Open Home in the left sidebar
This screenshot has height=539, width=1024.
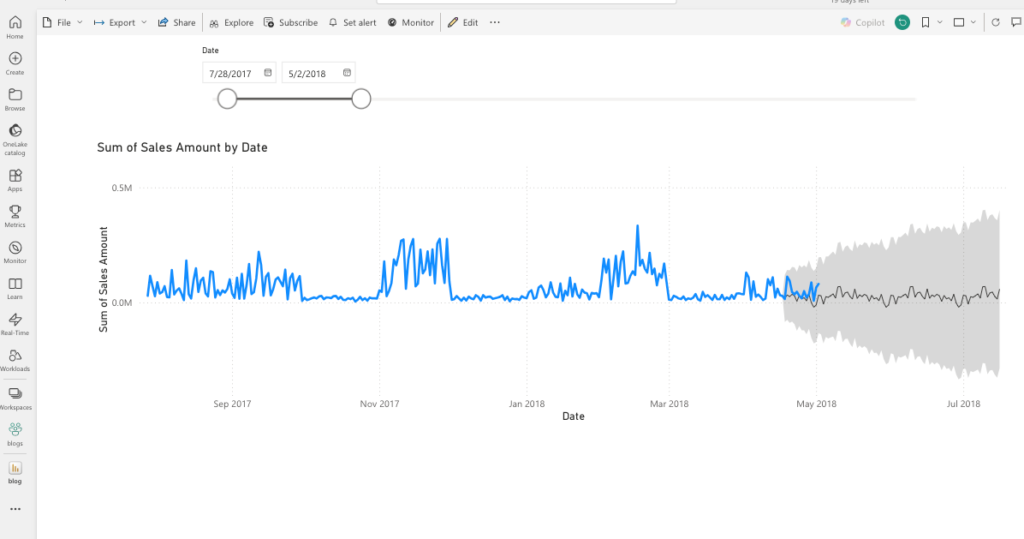15,27
